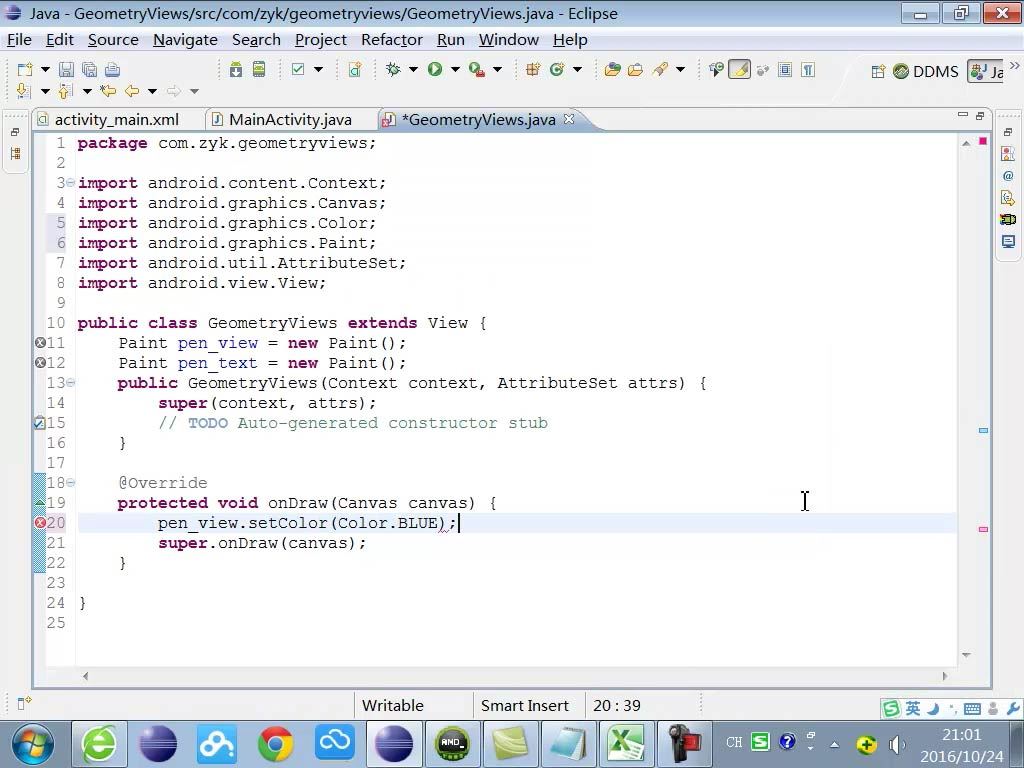
Task: Open the Android Virtual Device Manager icon
Action: coord(259,69)
